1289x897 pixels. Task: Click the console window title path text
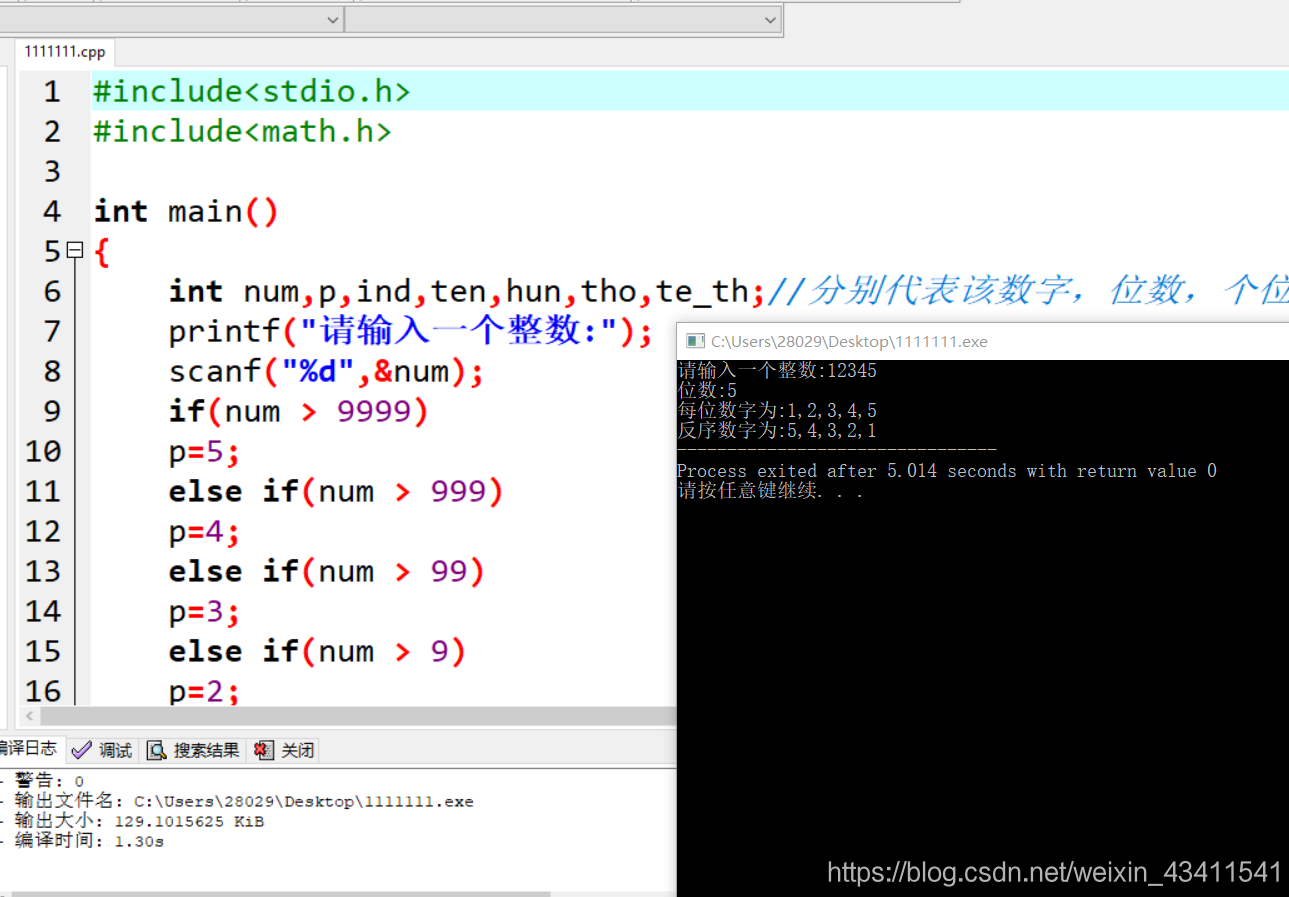pyautogui.click(x=849, y=341)
